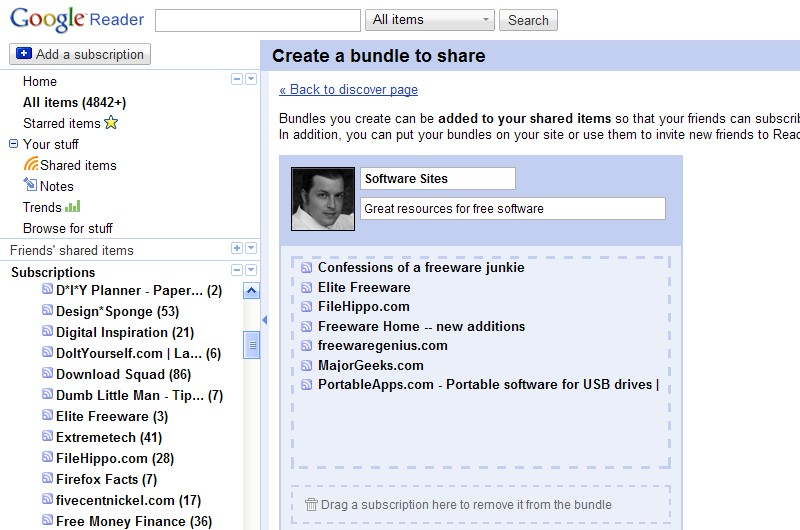Click feed icon next to Download Squad
This screenshot has height=530, width=800.
[47, 373]
